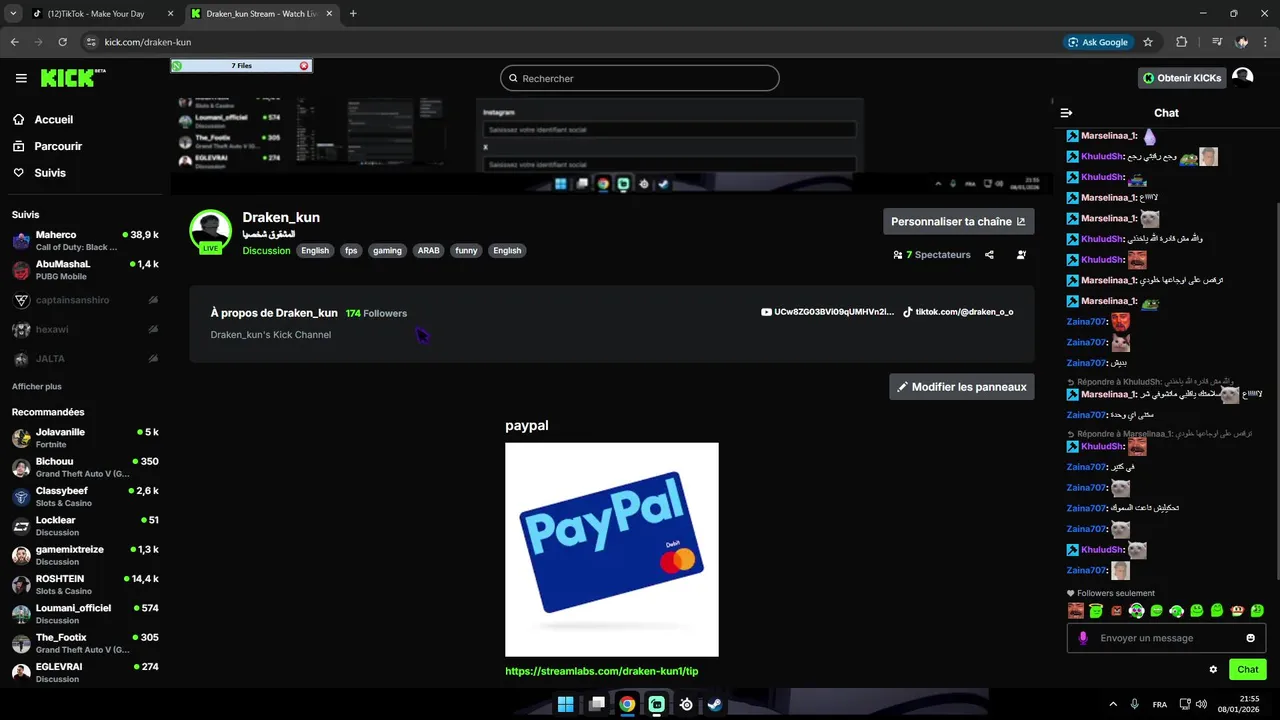Open recommended channel The_Footix in sidebar
This screenshot has height=720, width=1280.
pyautogui.click(x=85, y=643)
